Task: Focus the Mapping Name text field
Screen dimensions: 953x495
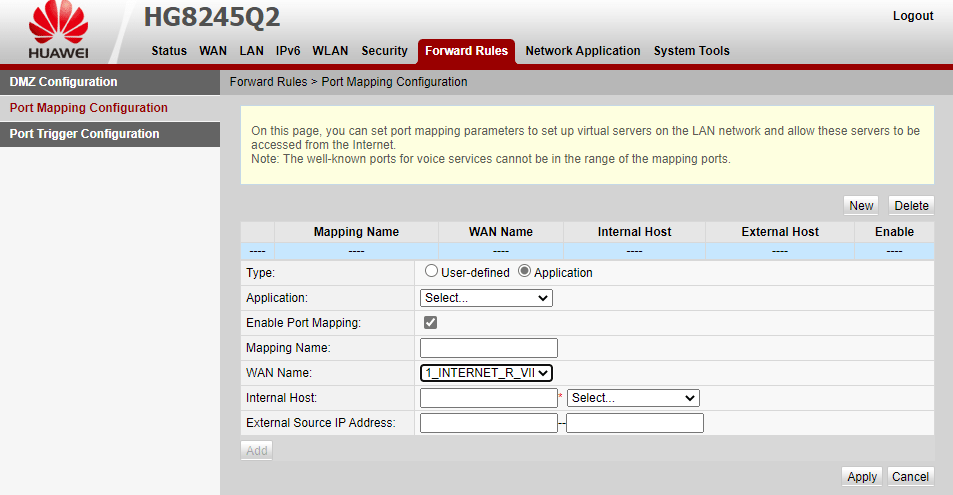Action: 488,348
